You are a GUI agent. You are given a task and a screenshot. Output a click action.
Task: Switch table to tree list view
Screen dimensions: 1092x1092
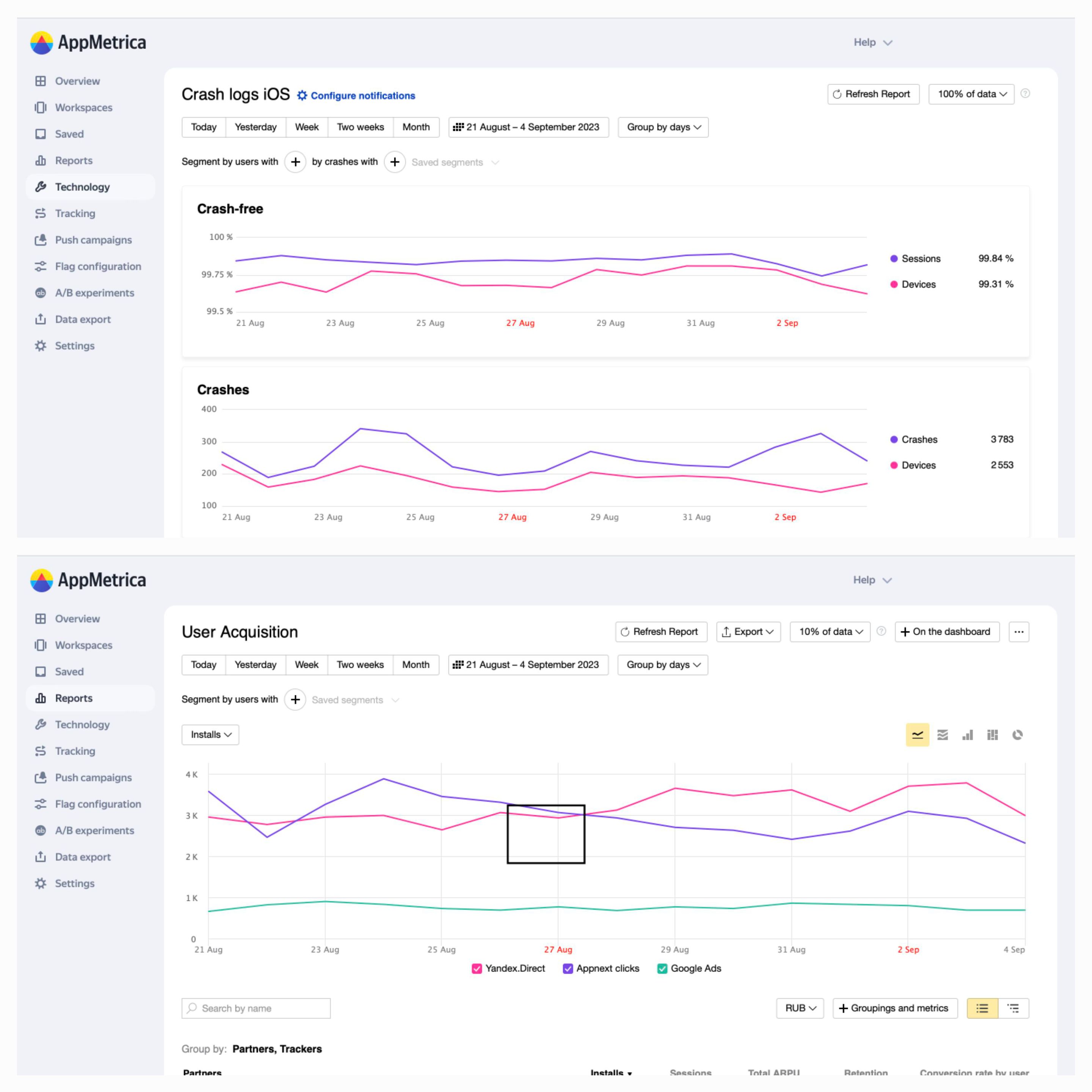pyautogui.click(x=1014, y=1008)
